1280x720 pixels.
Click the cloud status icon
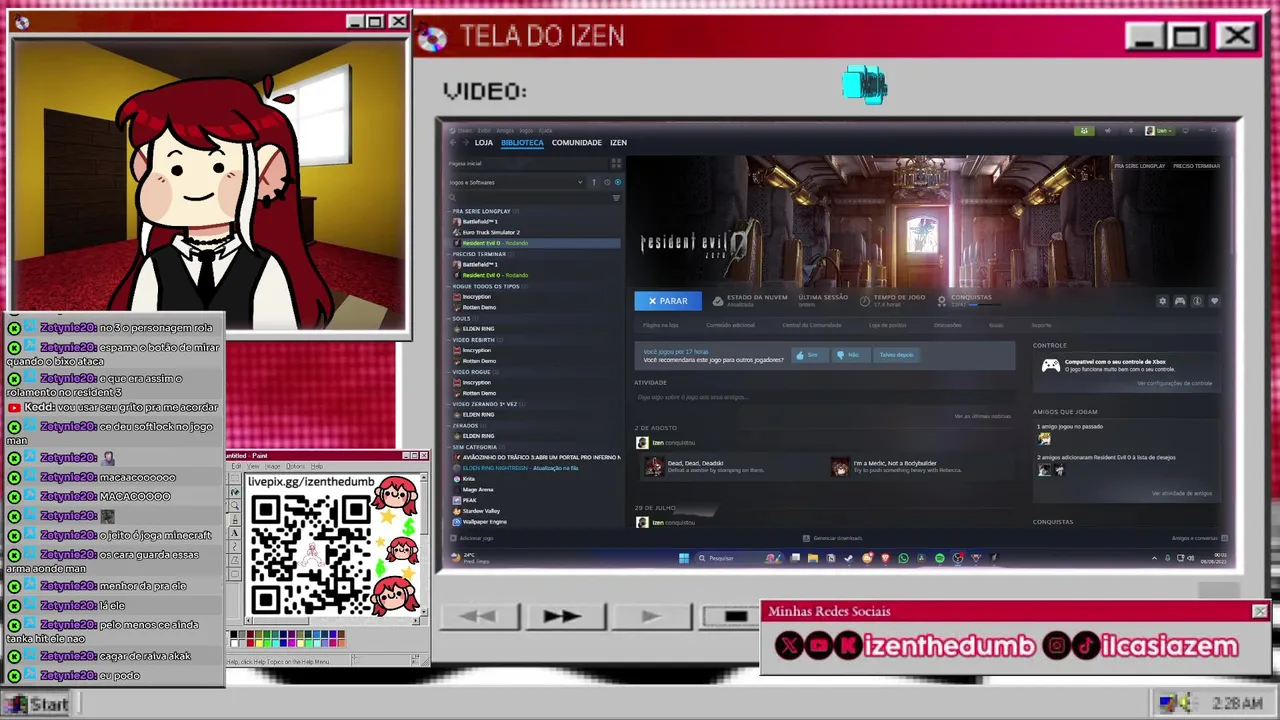coord(718,300)
